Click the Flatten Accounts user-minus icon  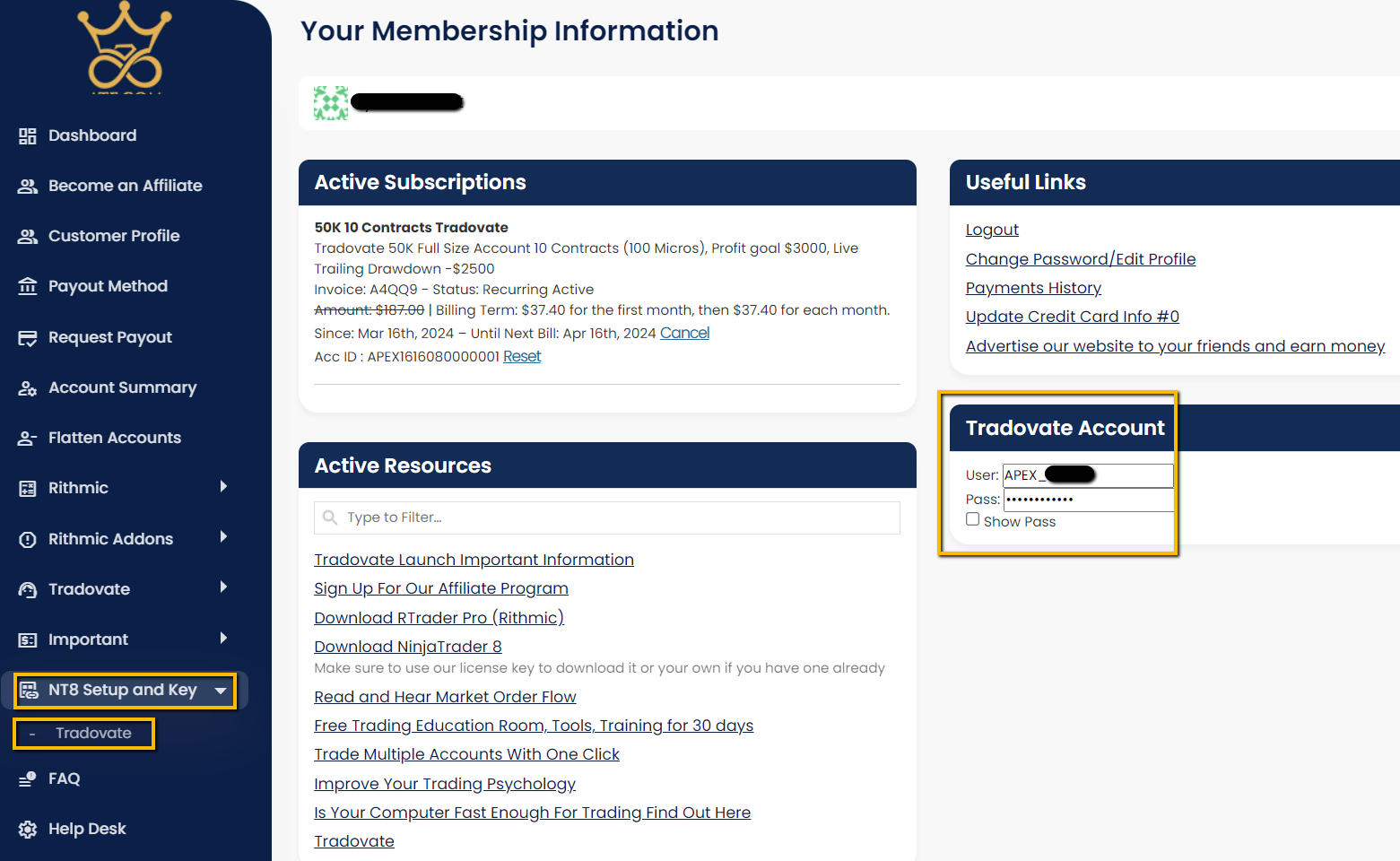tap(28, 438)
